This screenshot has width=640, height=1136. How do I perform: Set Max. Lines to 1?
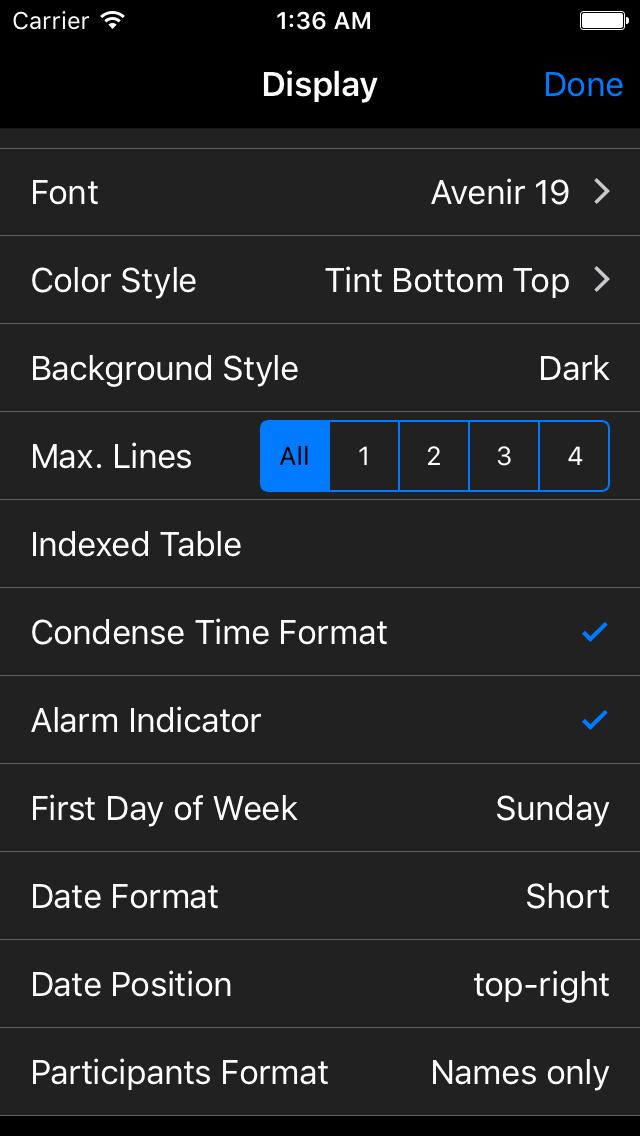364,456
